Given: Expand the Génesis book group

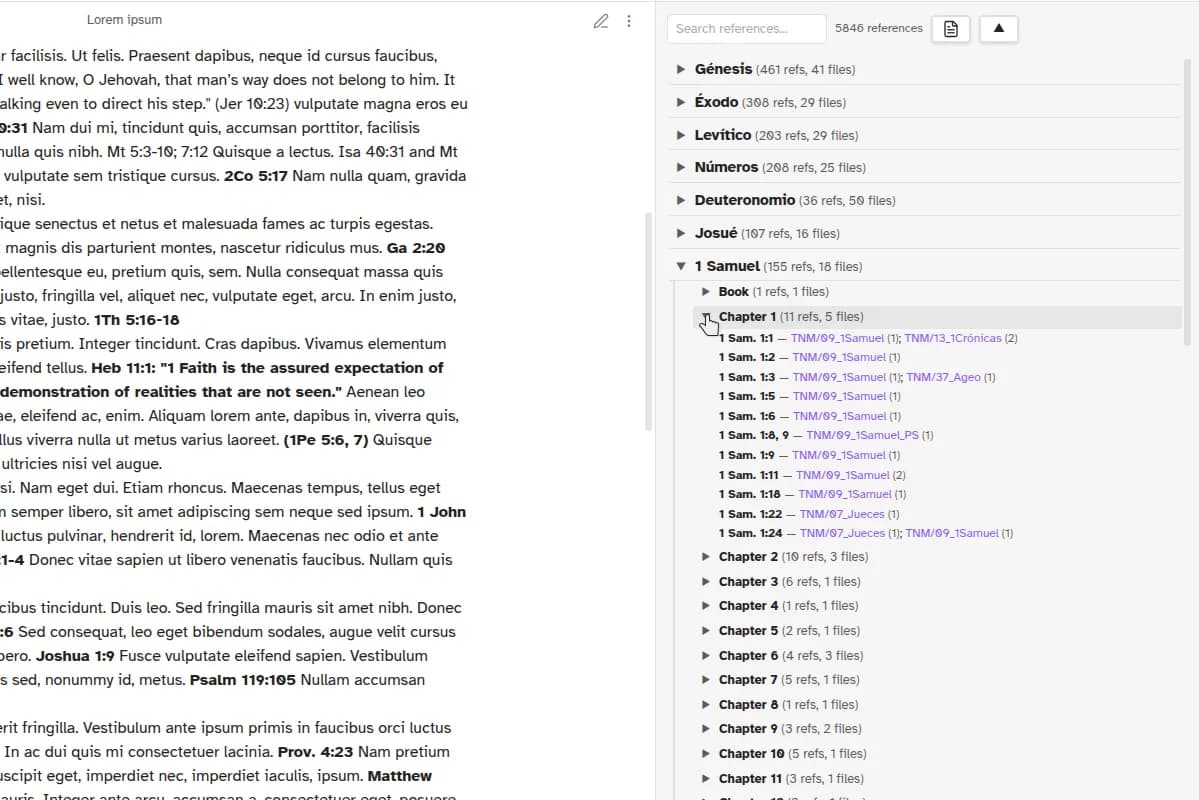Looking at the screenshot, I should tap(681, 70).
